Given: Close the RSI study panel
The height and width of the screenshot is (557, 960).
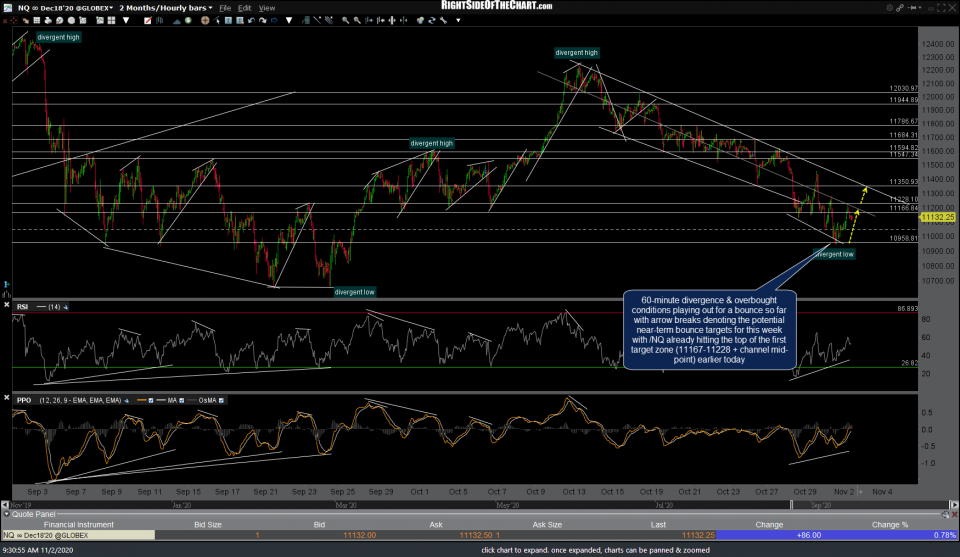Looking at the screenshot, I should (6, 304).
